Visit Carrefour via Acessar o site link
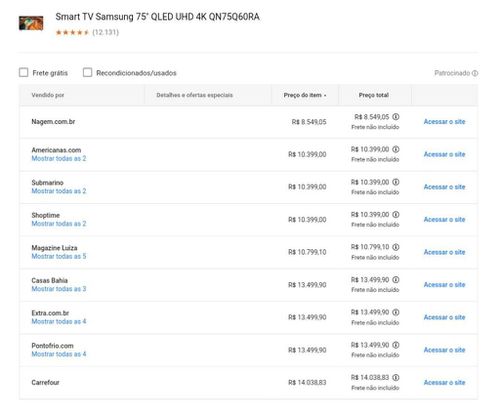The image size is (500, 415). click(444, 383)
